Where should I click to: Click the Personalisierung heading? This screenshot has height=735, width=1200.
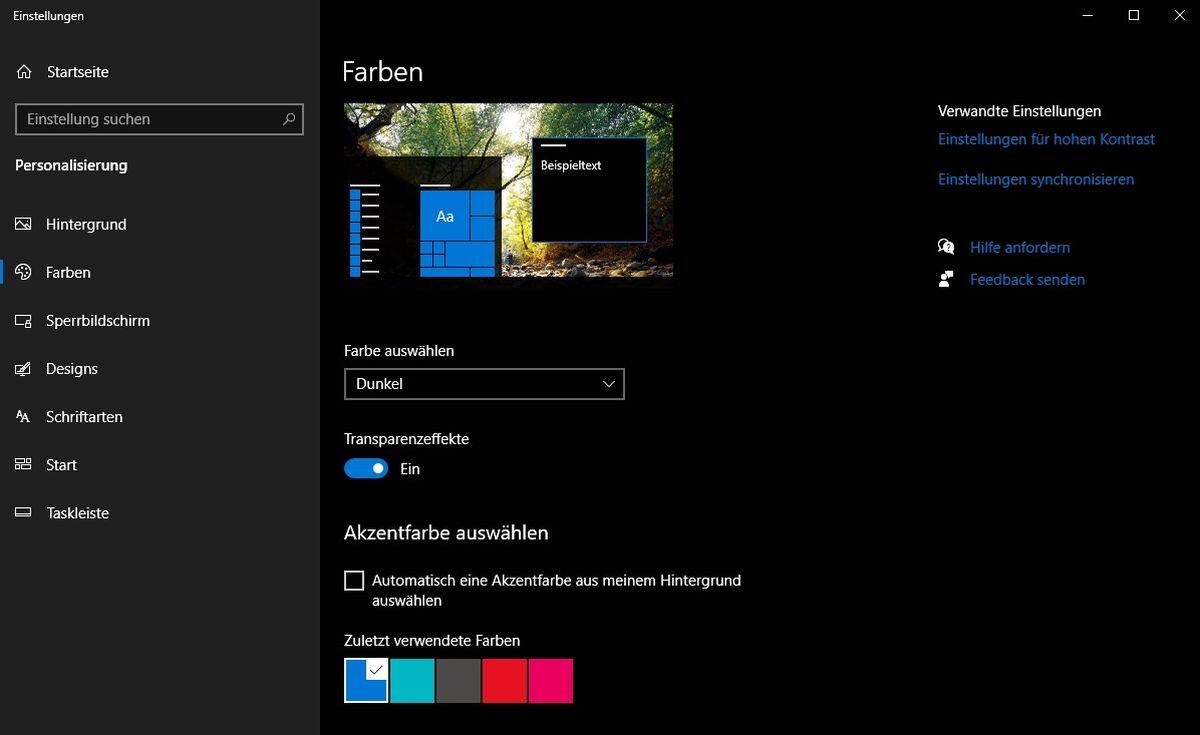(71, 165)
